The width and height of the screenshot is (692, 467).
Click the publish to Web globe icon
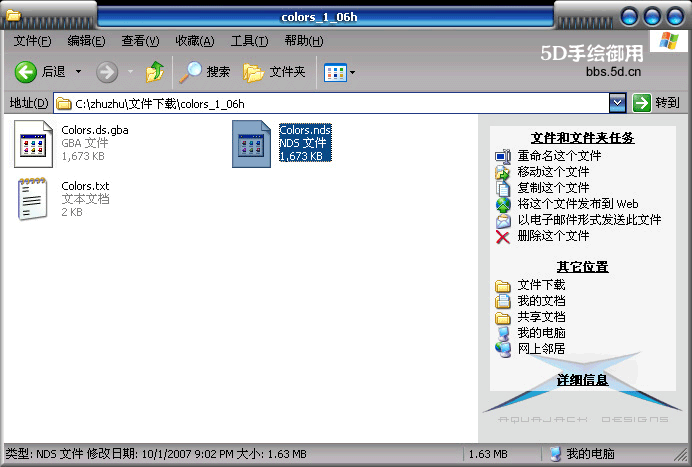[503, 205]
